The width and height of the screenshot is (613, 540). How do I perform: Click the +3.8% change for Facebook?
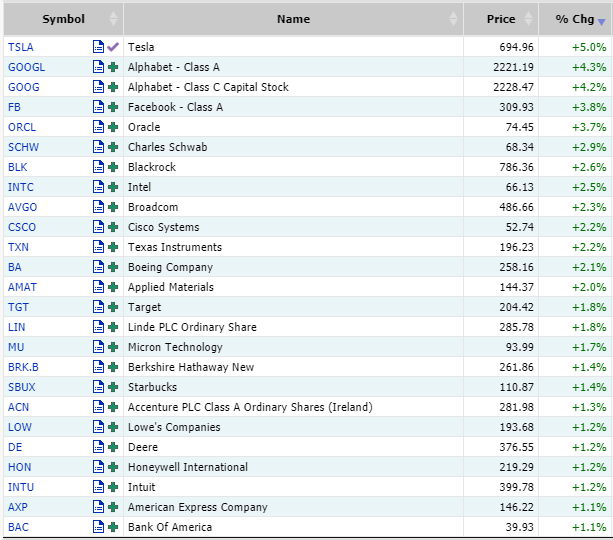click(589, 107)
